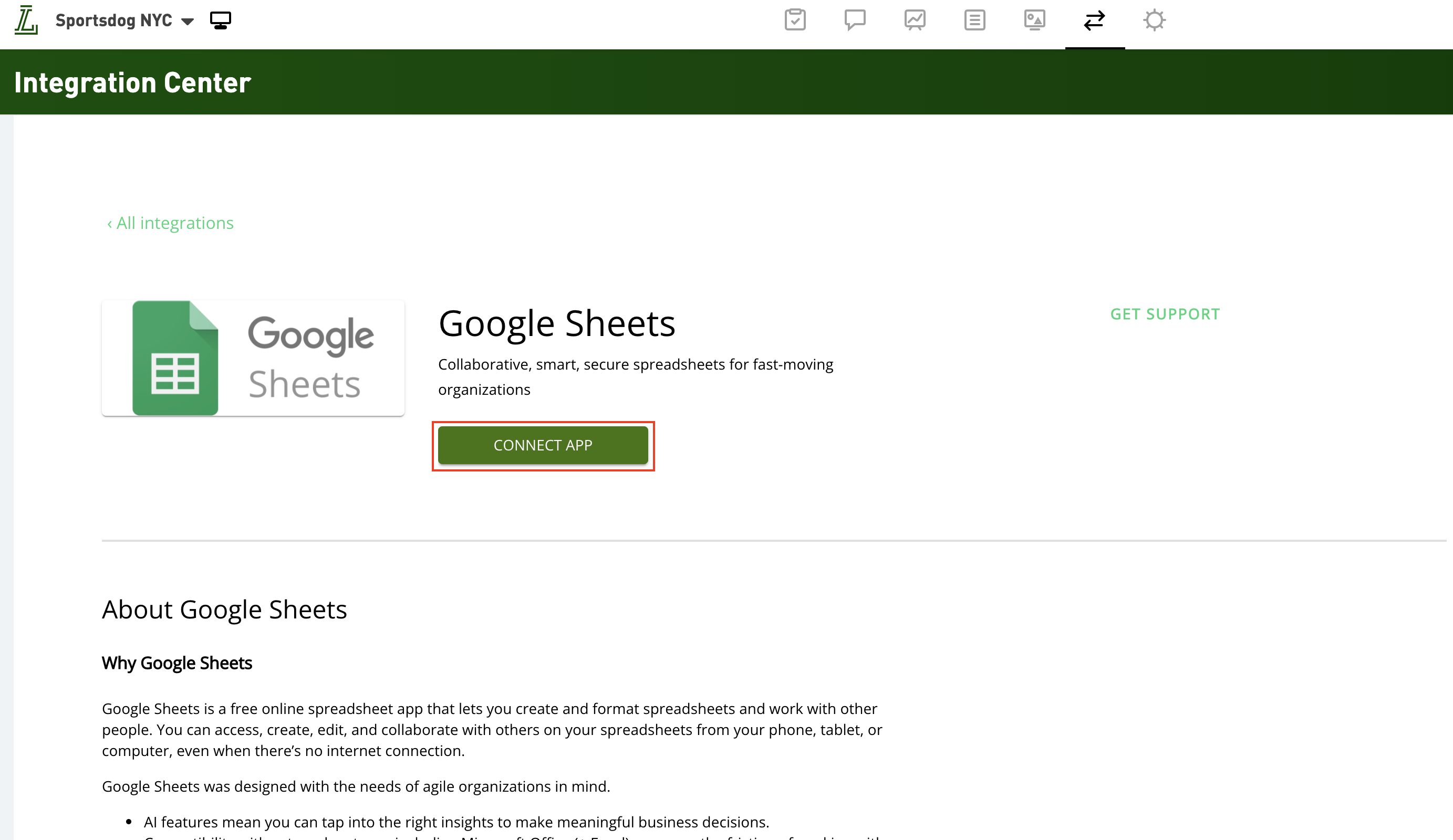Expand the Sportsdog NYC dropdown chevron
Screen dimensions: 1453x840
(188, 21)
